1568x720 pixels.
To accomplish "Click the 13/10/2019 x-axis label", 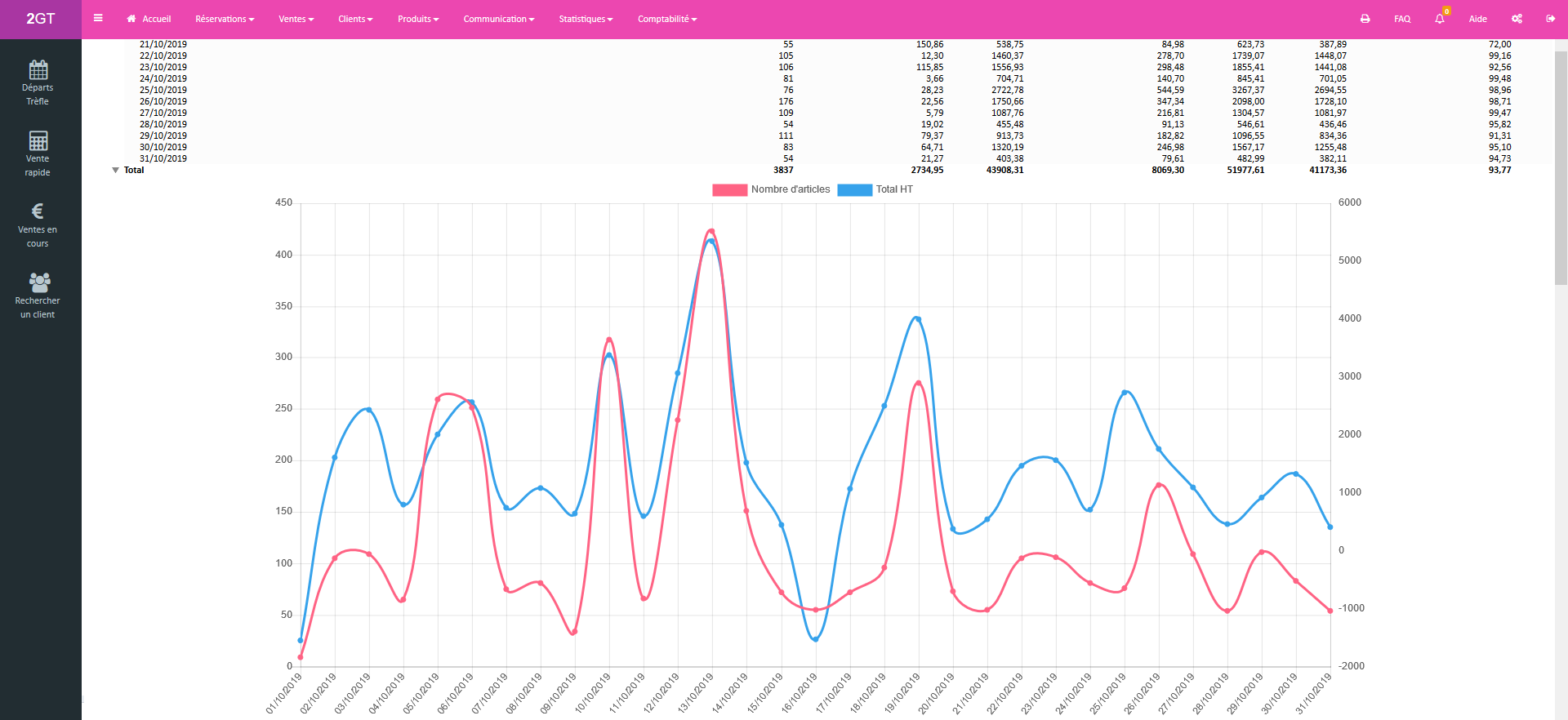I will [696, 693].
